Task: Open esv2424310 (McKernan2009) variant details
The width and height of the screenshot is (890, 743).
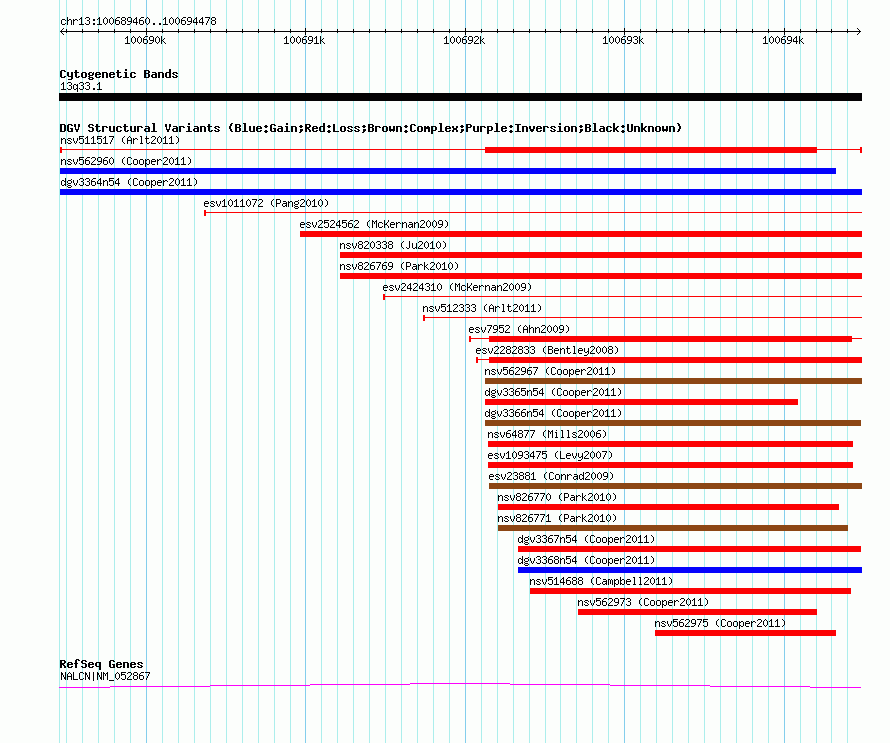Action: pyautogui.click(x=457, y=287)
